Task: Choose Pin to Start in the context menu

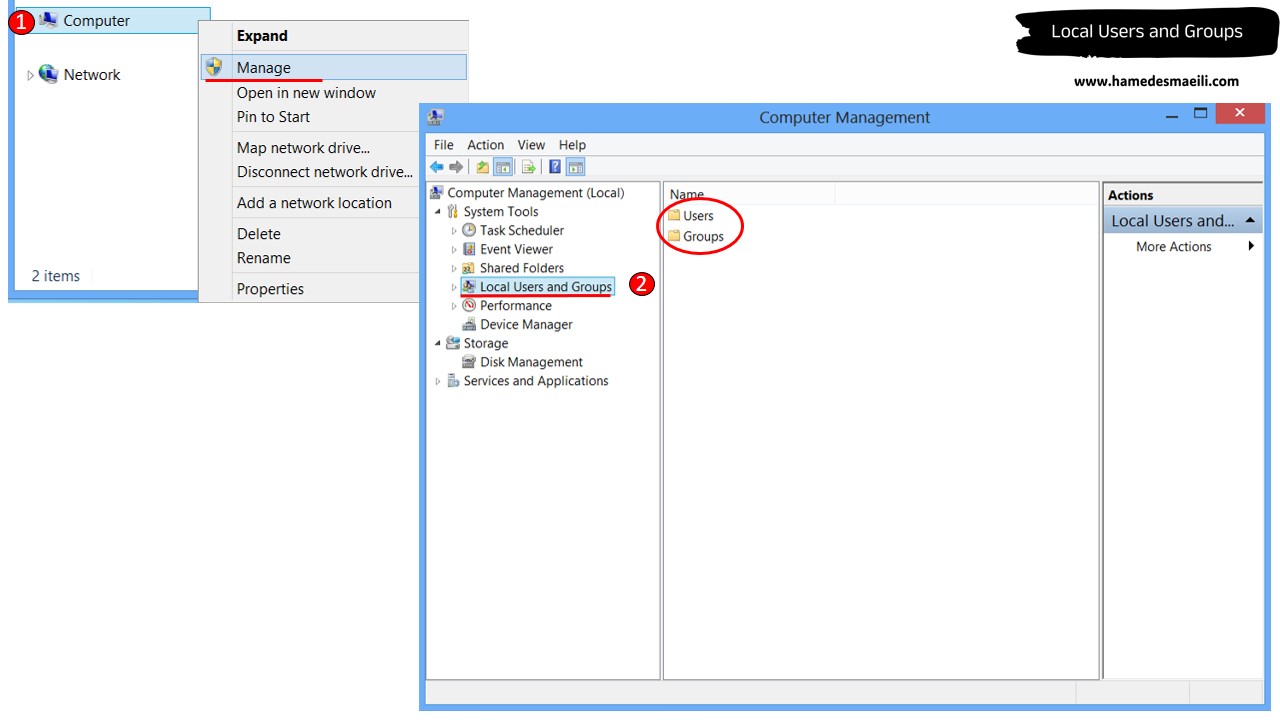Action: point(273,117)
